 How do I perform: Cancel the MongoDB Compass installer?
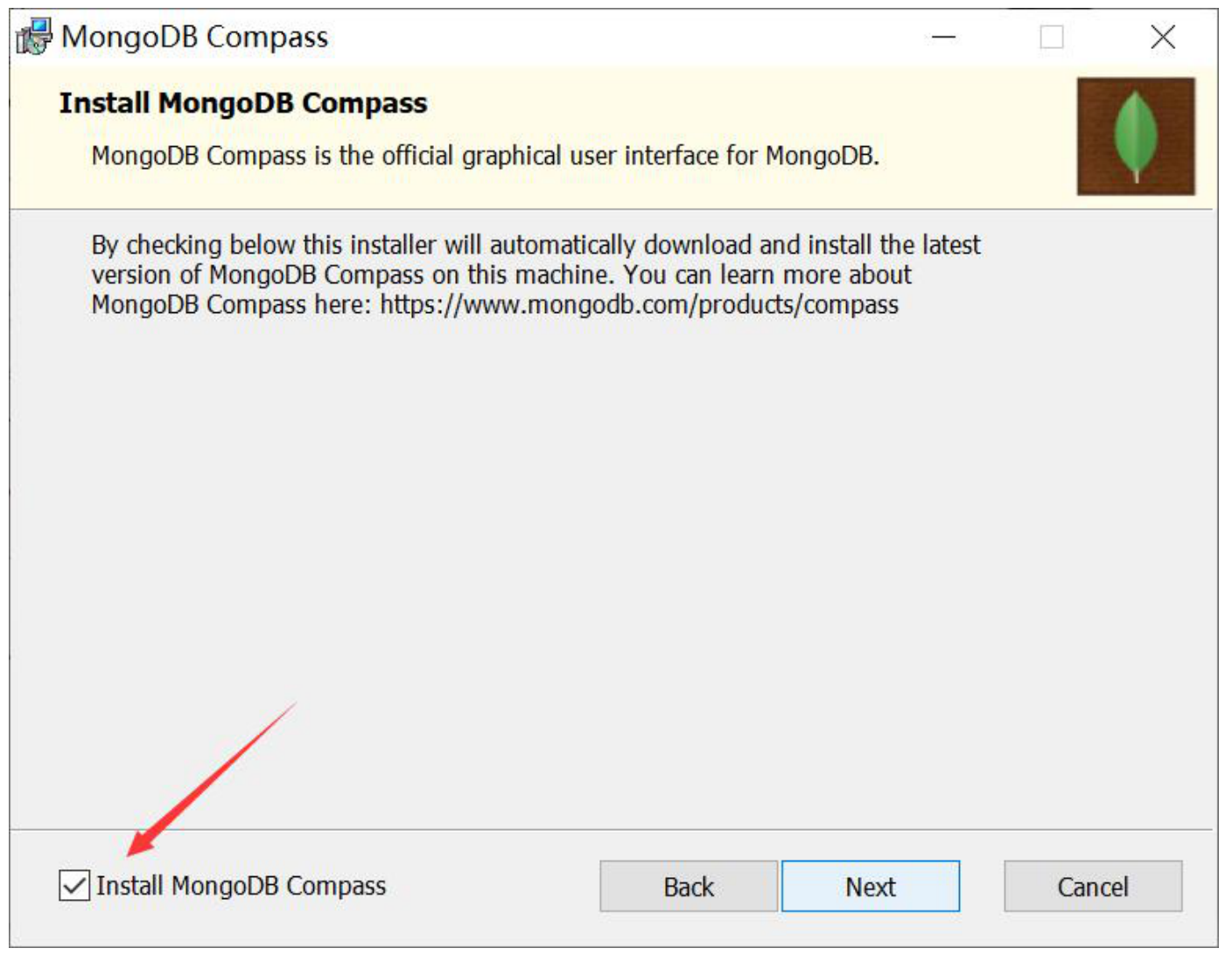pos(1093,887)
